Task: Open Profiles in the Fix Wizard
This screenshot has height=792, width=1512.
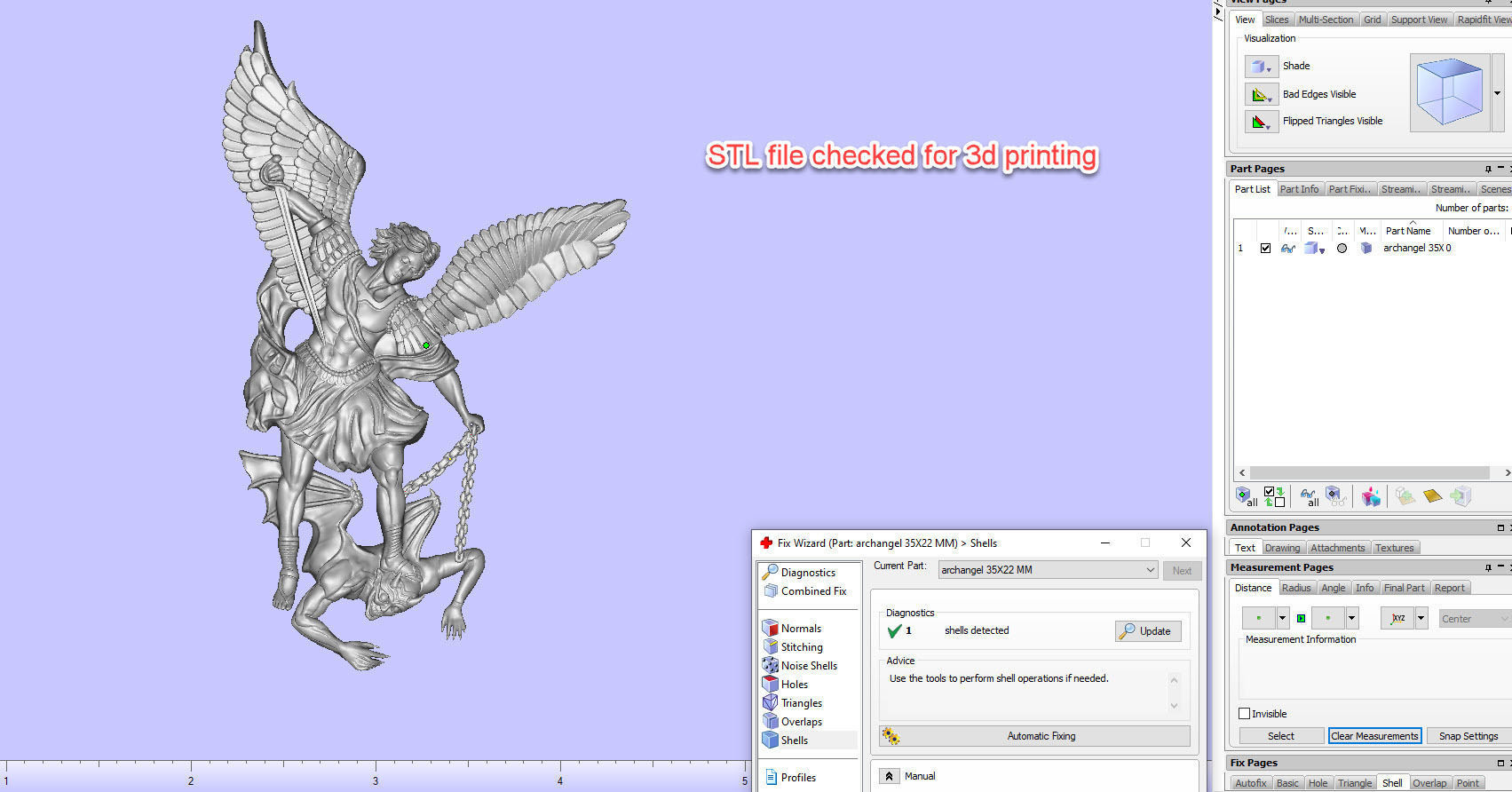Action: pos(789,778)
